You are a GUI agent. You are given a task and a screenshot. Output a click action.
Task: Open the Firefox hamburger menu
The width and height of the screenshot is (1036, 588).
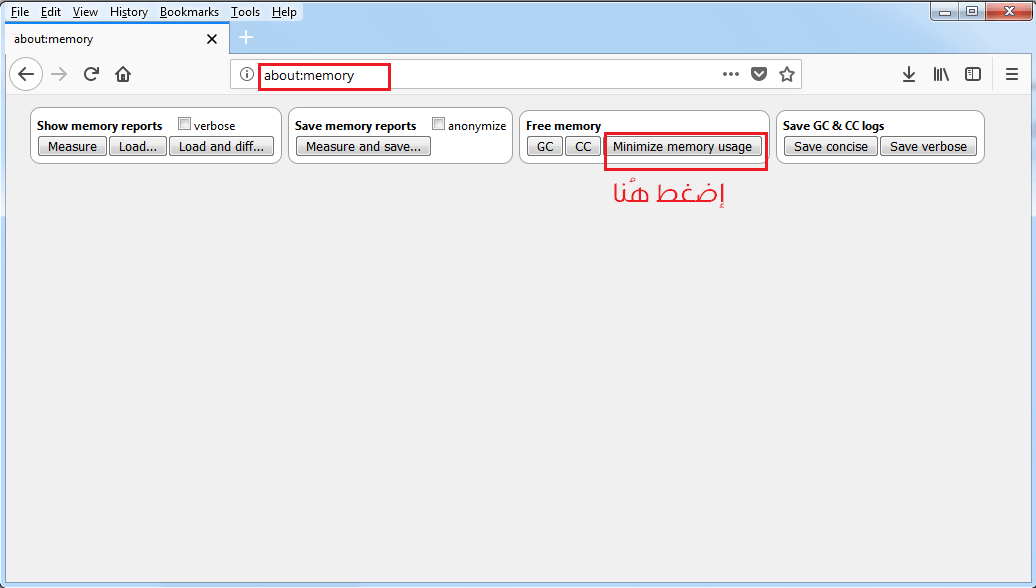tap(1012, 74)
